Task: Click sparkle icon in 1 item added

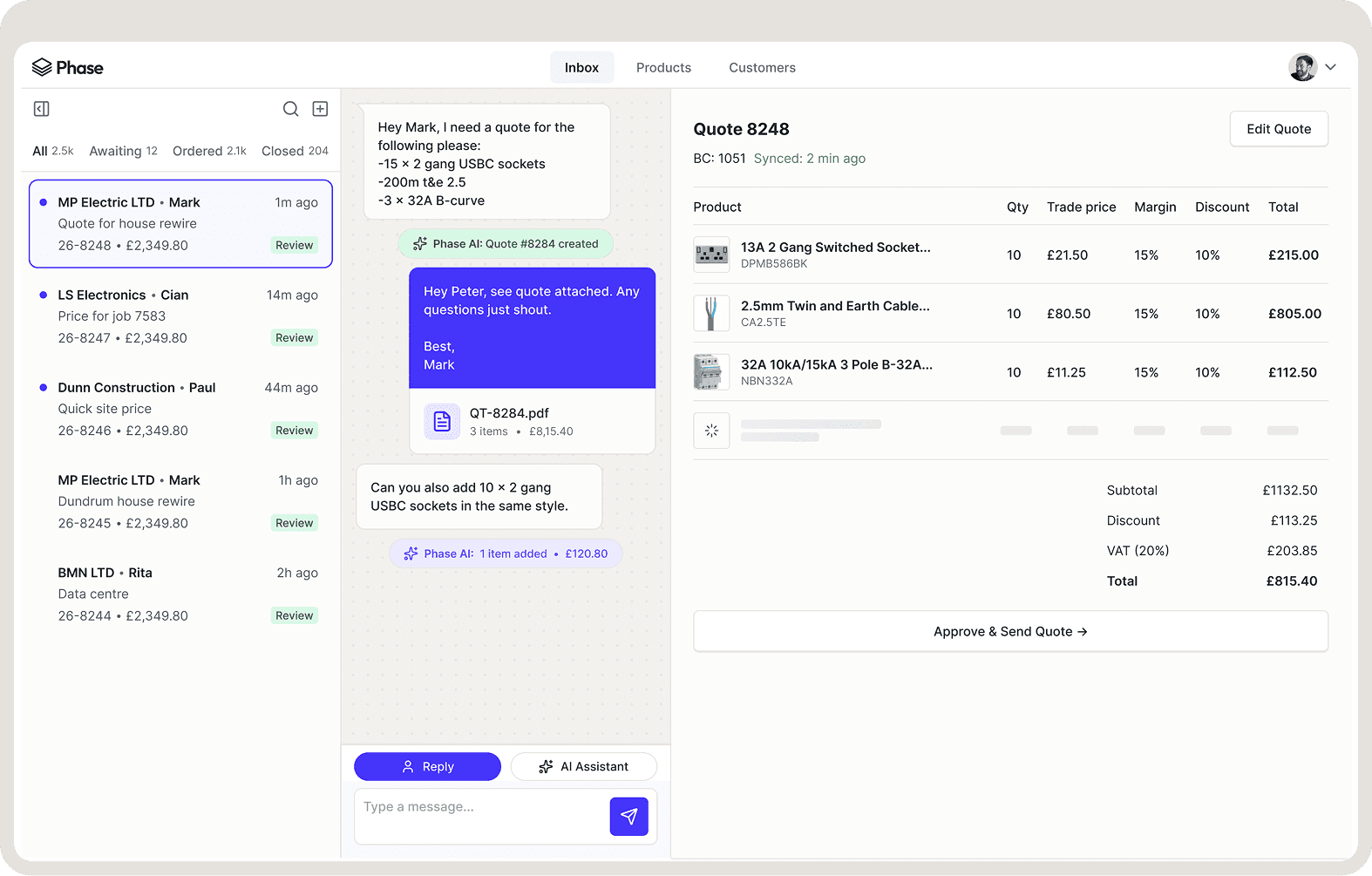Action: point(411,553)
